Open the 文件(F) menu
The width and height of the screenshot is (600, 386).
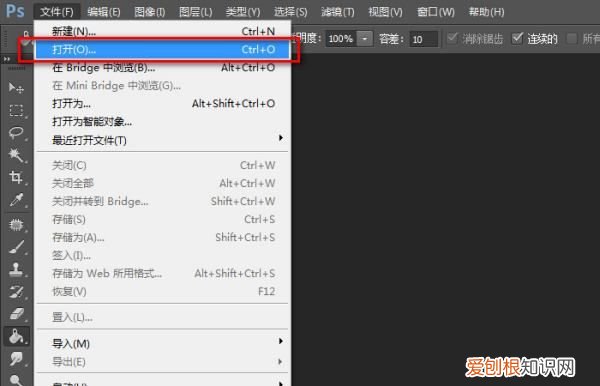point(57,12)
